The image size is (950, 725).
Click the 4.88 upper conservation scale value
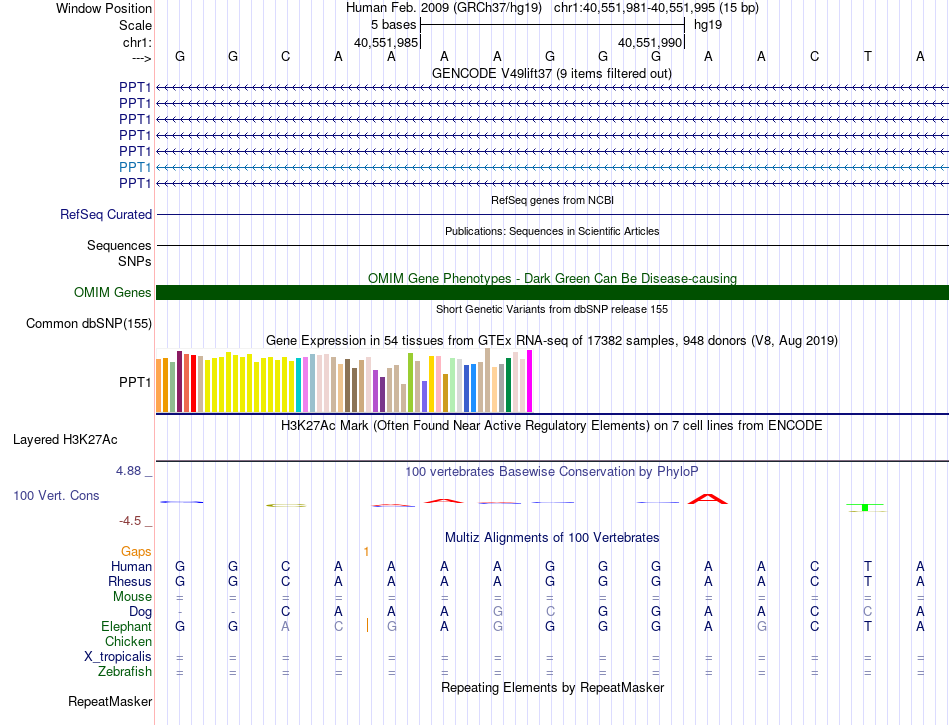[x=128, y=471]
